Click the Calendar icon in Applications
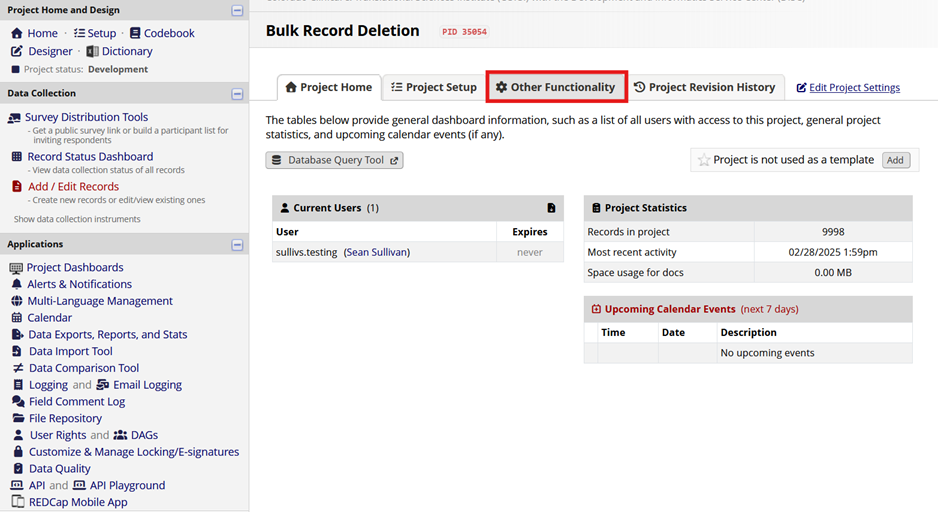This screenshot has width=938, height=512. (x=17, y=318)
